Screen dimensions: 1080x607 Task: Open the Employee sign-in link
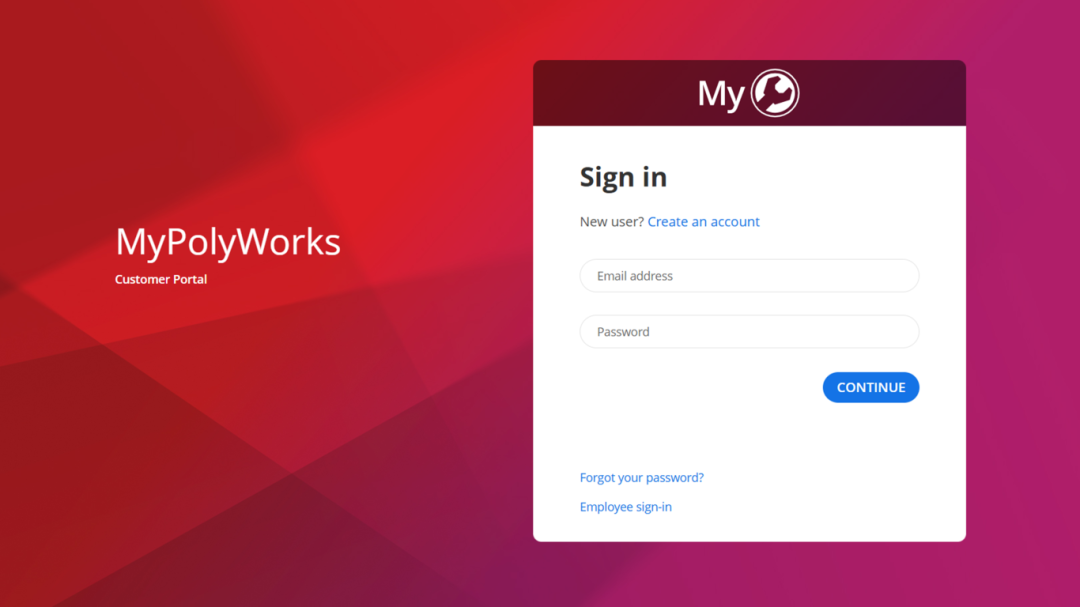point(625,507)
